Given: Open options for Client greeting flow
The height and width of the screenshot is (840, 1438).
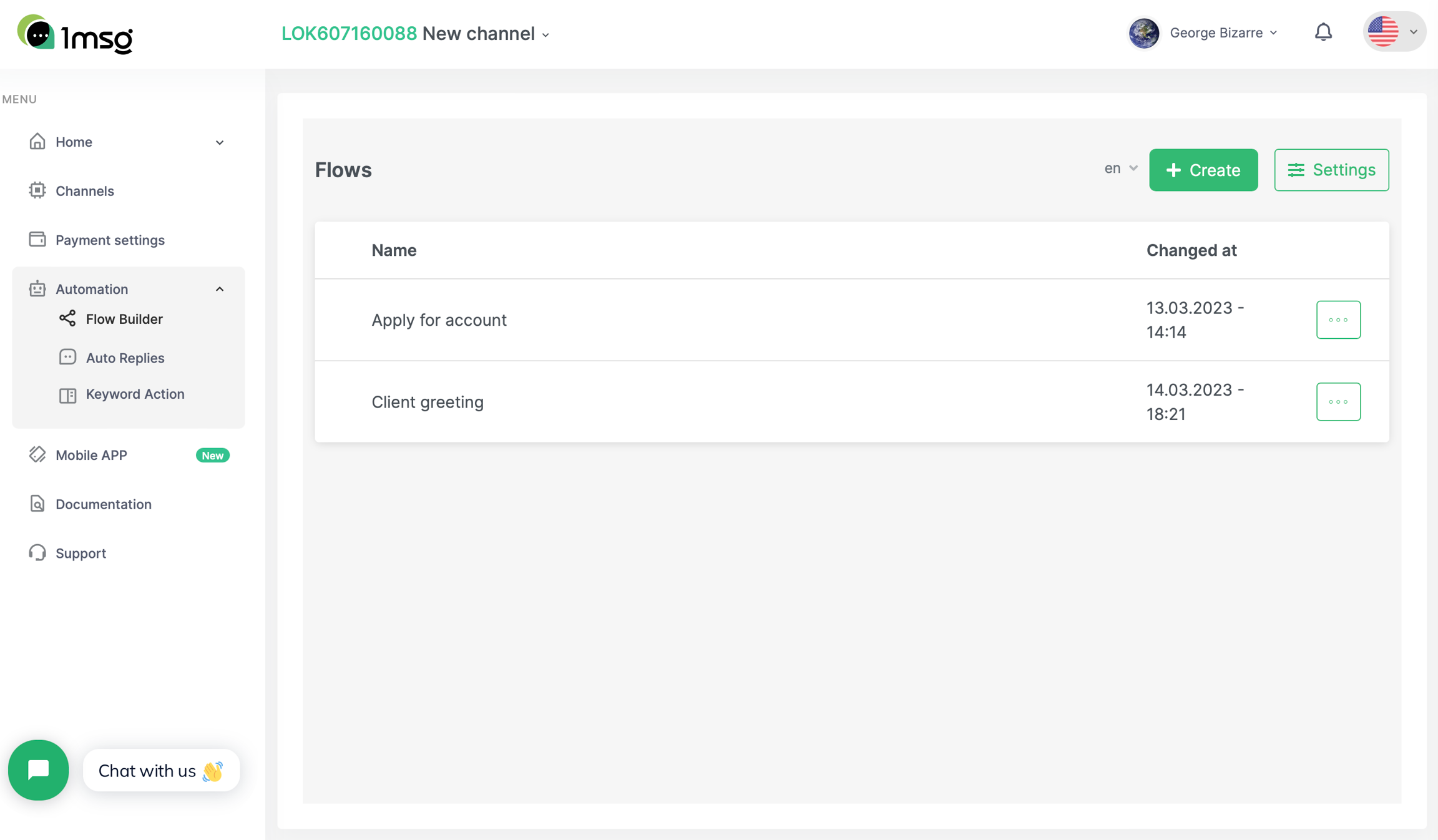Looking at the screenshot, I should [1338, 402].
